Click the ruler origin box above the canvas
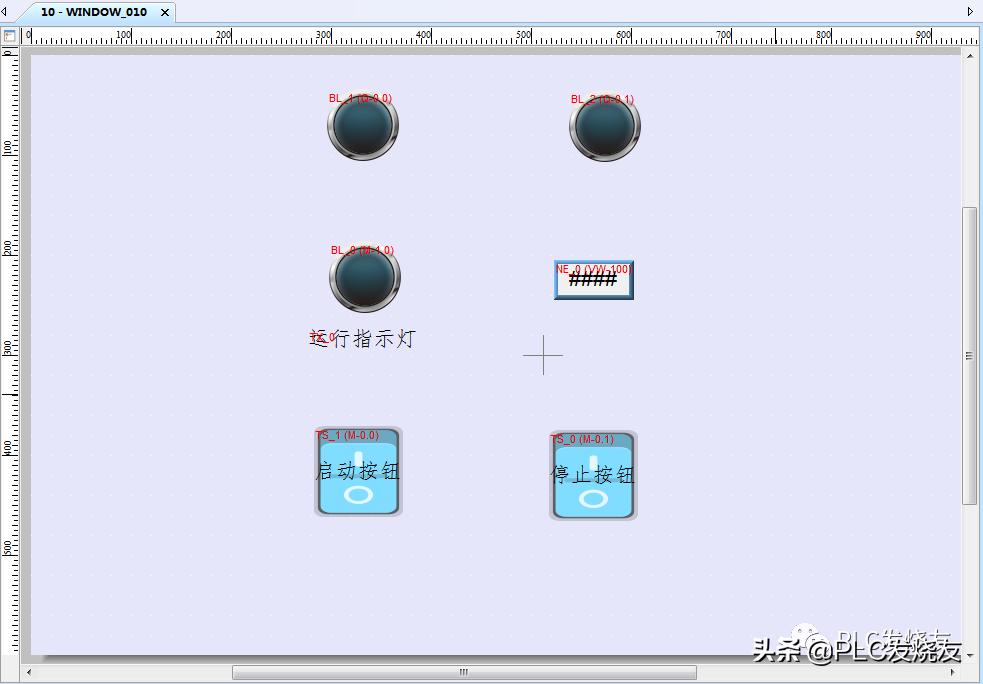Image resolution: width=983 pixels, height=684 pixels. (11, 34)
